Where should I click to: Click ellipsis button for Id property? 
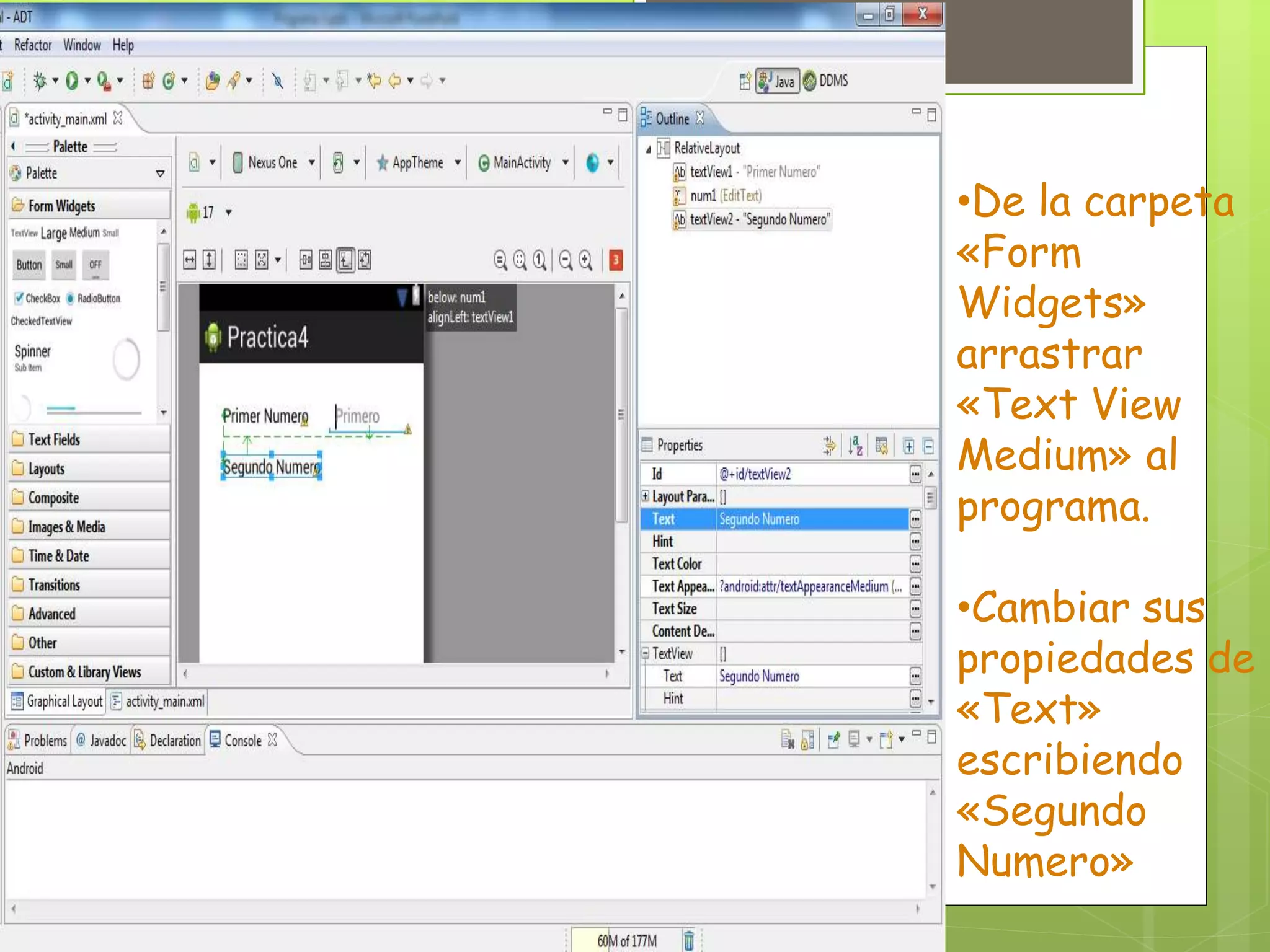pos(915,475)
